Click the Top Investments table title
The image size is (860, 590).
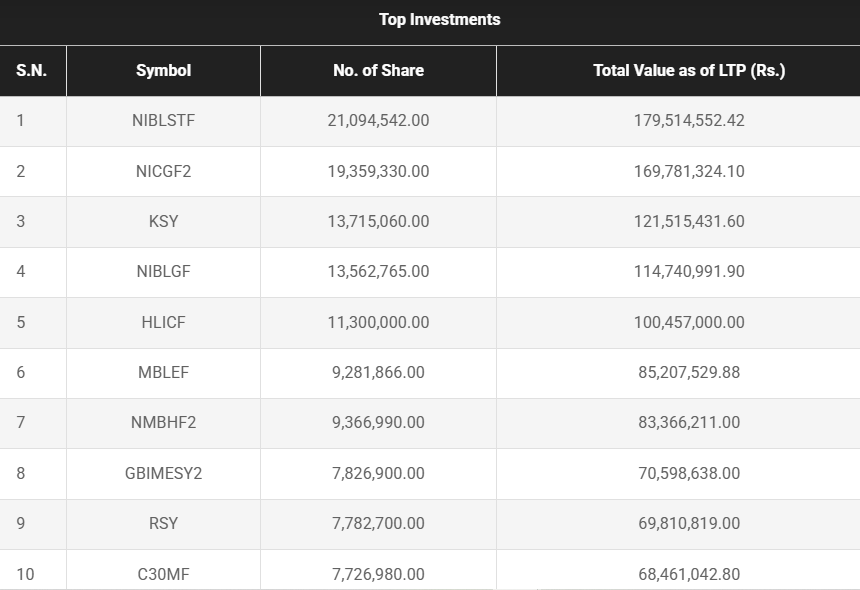click(439, 20)
